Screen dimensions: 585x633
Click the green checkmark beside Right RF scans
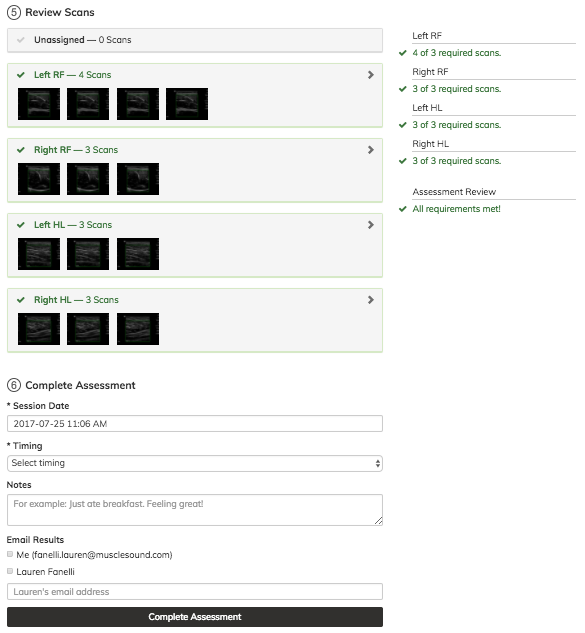tap(21, 150)
